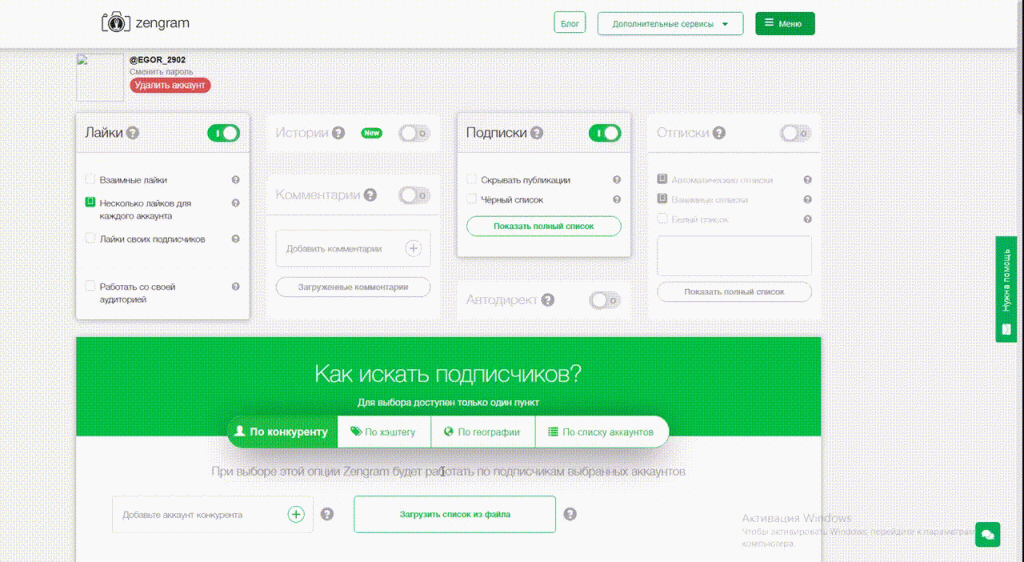Click the Добавьте аккаунт конкурента input field
1024x562 pixels.
[200, 515]
